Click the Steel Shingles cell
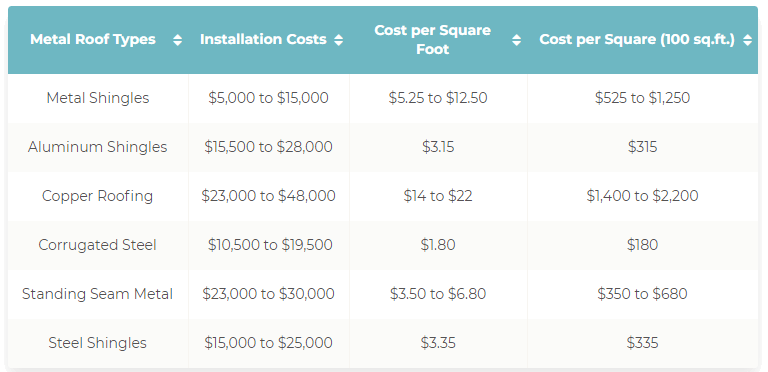 coord(98,343)
